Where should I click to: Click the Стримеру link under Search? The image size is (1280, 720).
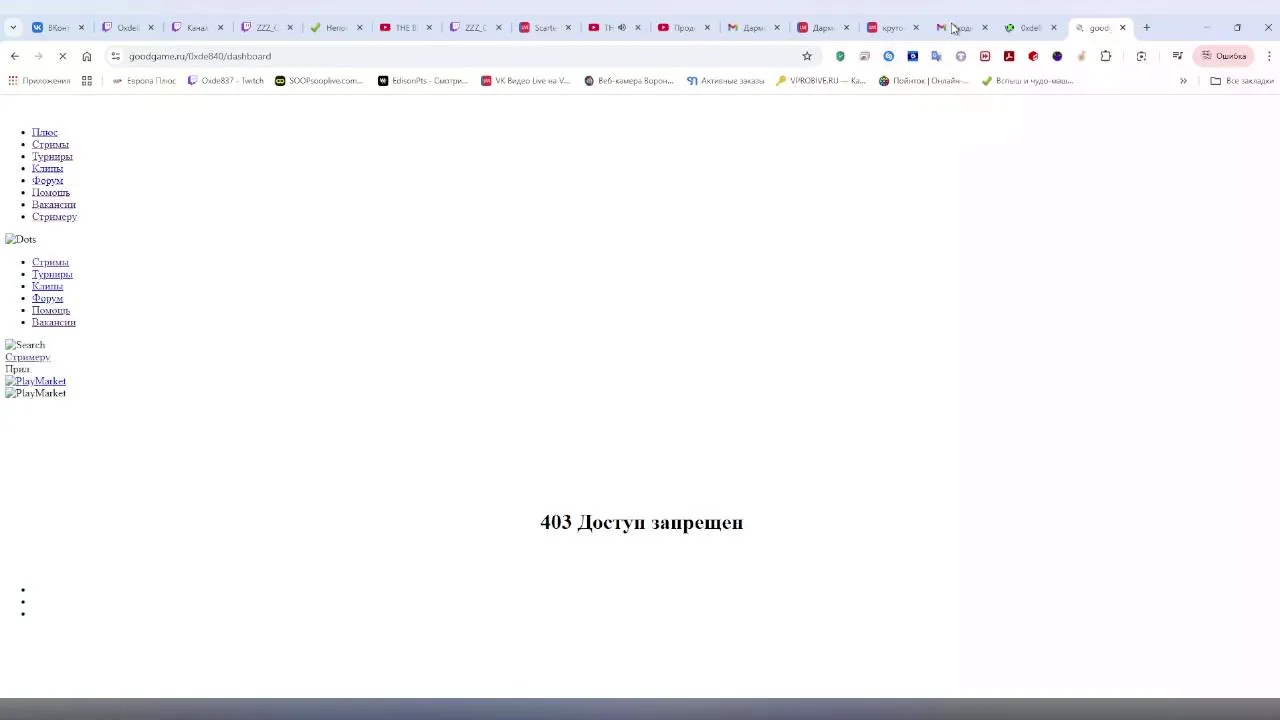pyautogui.click(x=27, y=357)
